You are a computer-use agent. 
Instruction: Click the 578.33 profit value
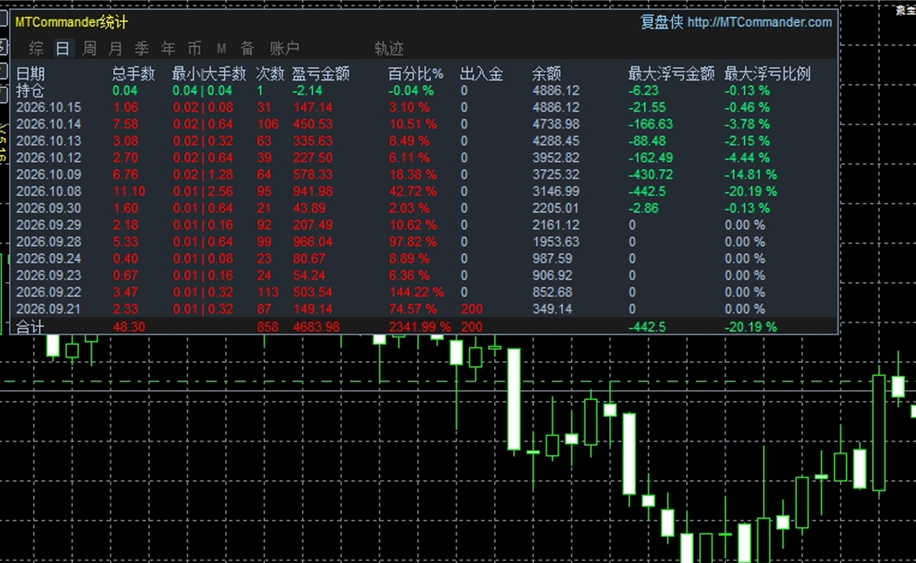313,175
